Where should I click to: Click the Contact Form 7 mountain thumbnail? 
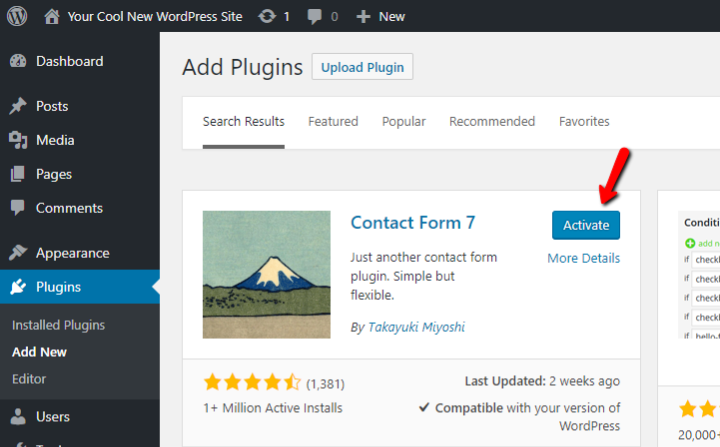[x=267, y=275]
